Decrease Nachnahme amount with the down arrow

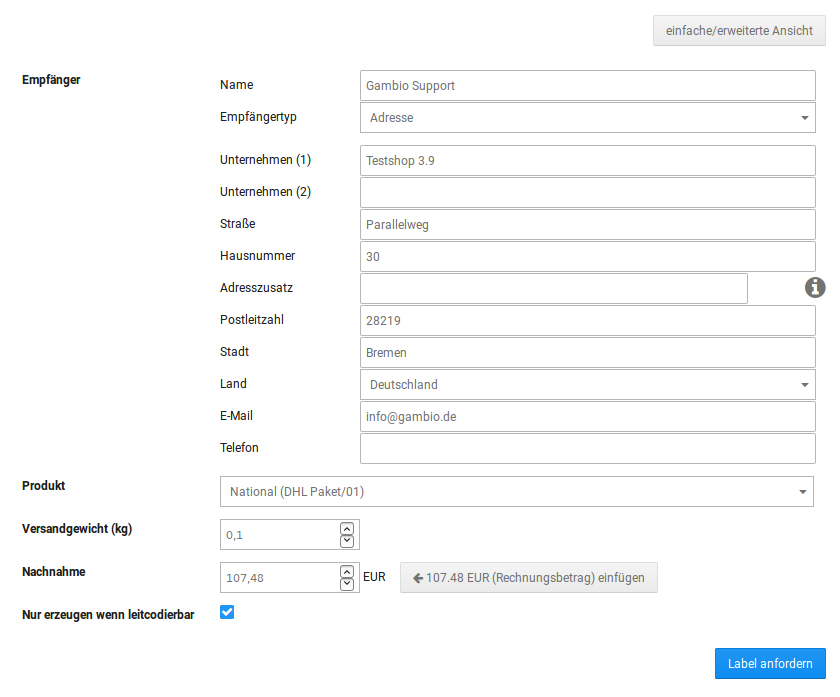(347, 584)
